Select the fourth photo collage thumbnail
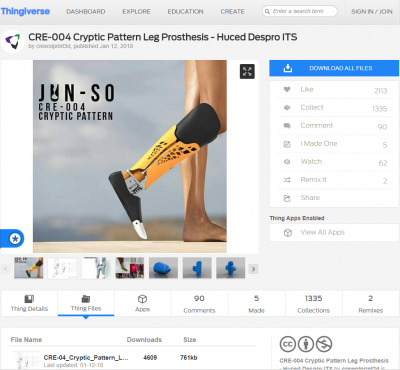Viewport: 400px width, 370px height. (130, 268)
